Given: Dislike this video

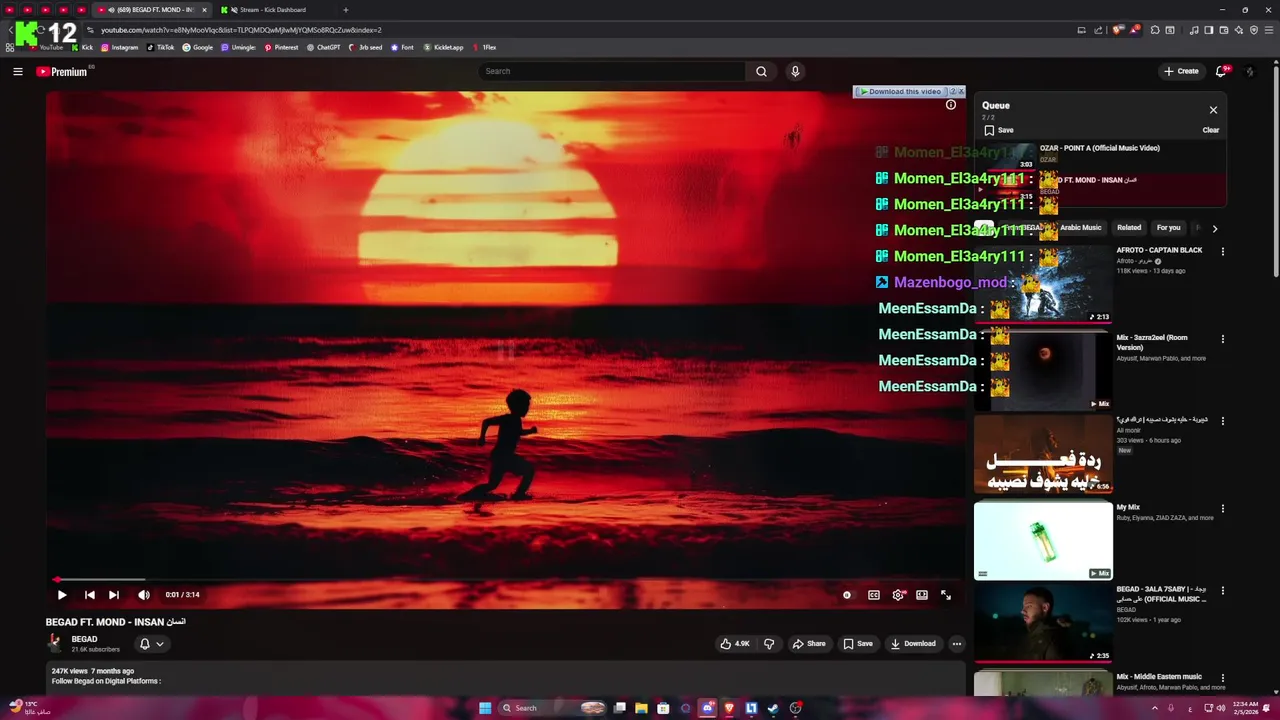Looking at the screenshot, I should pyautogui.click(x=769, y=644).
